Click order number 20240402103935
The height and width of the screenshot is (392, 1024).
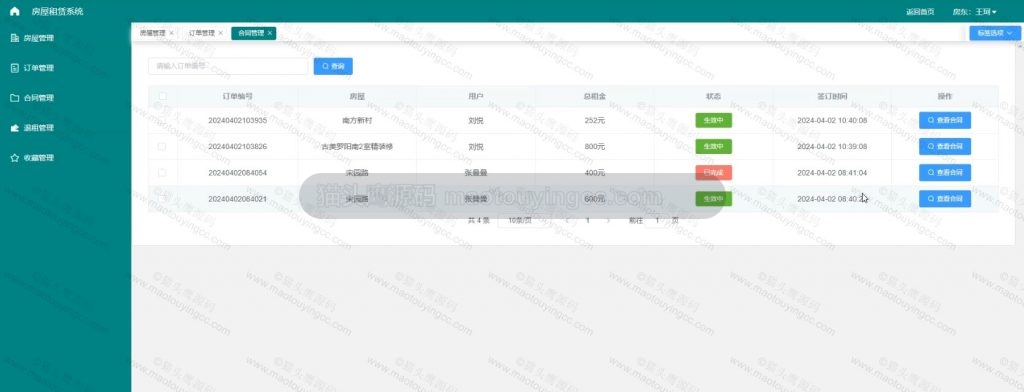[x=238, y=121]
